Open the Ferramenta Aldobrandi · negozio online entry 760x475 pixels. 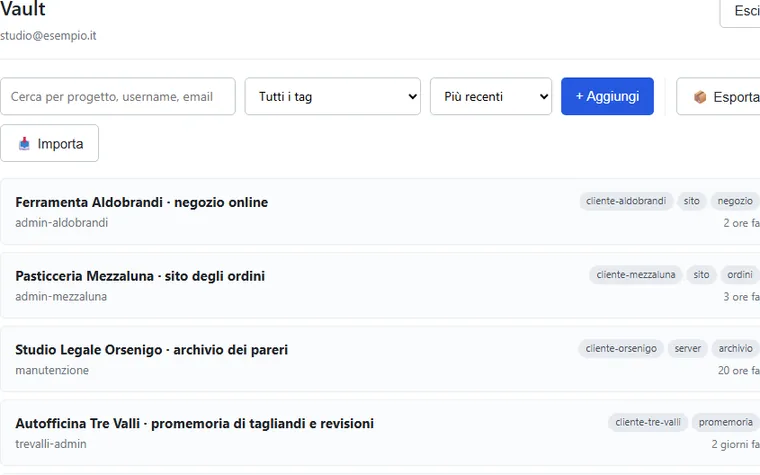(380, 211)
